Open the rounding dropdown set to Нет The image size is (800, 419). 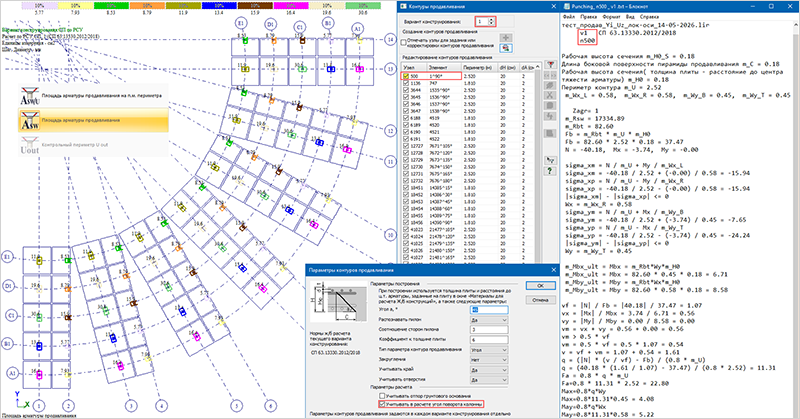(x=489, y=360)
